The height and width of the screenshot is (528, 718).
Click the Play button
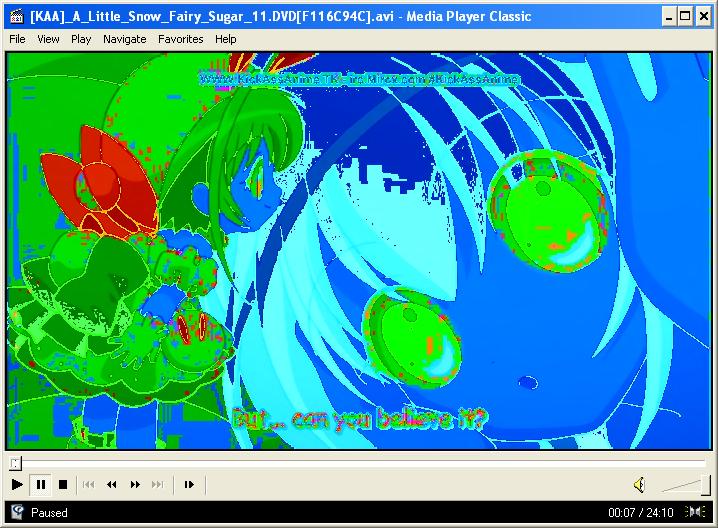(x=17, y=484)
